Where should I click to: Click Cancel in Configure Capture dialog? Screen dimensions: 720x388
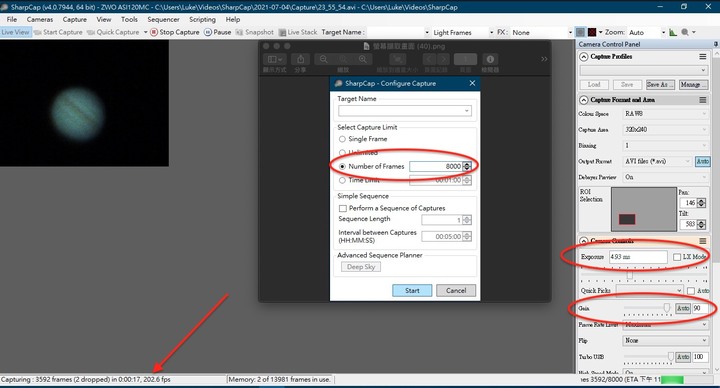(x=456, y=291)
